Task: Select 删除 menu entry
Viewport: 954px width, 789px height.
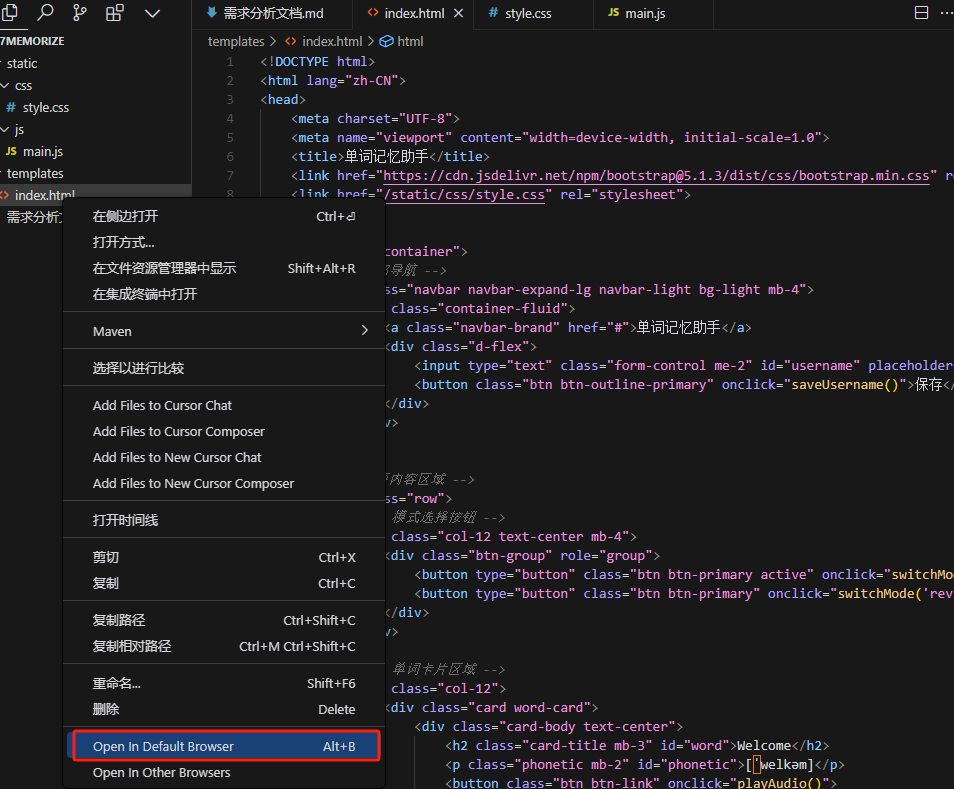Action: [224, 710]
